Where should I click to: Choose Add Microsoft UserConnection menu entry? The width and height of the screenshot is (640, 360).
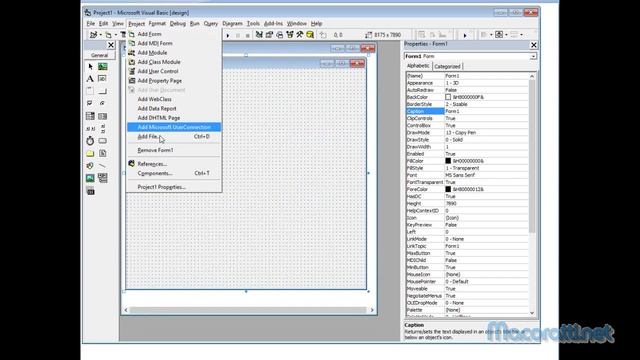[x=174, y=127]
